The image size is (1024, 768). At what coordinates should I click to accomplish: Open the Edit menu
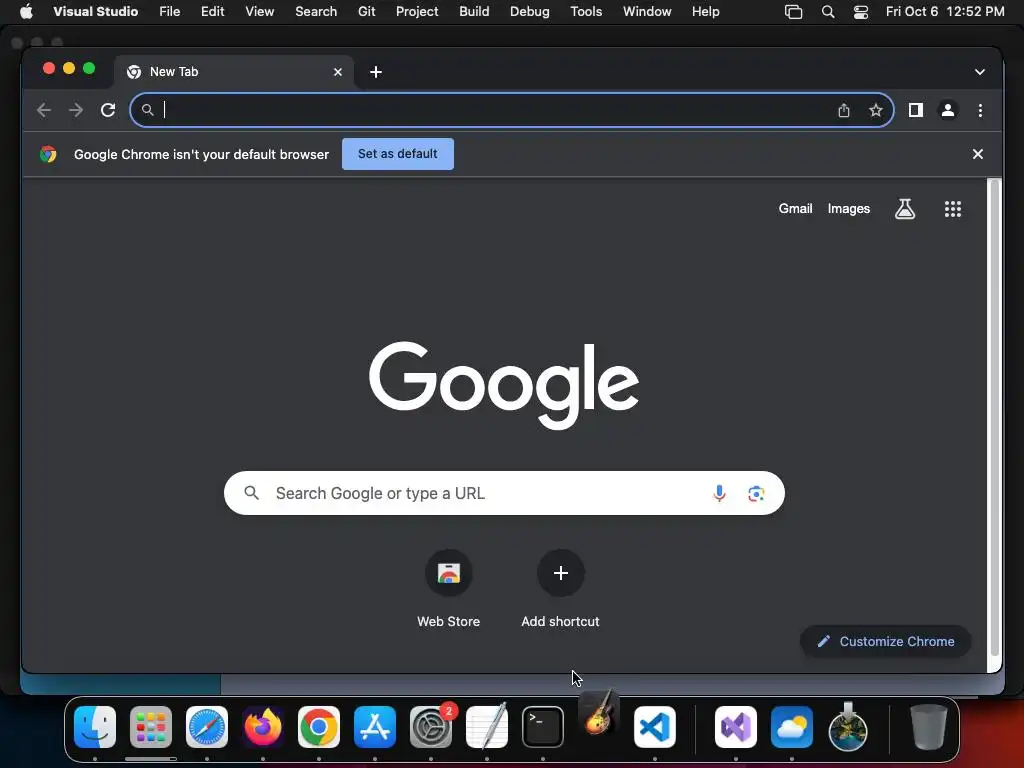click(212, 12)
